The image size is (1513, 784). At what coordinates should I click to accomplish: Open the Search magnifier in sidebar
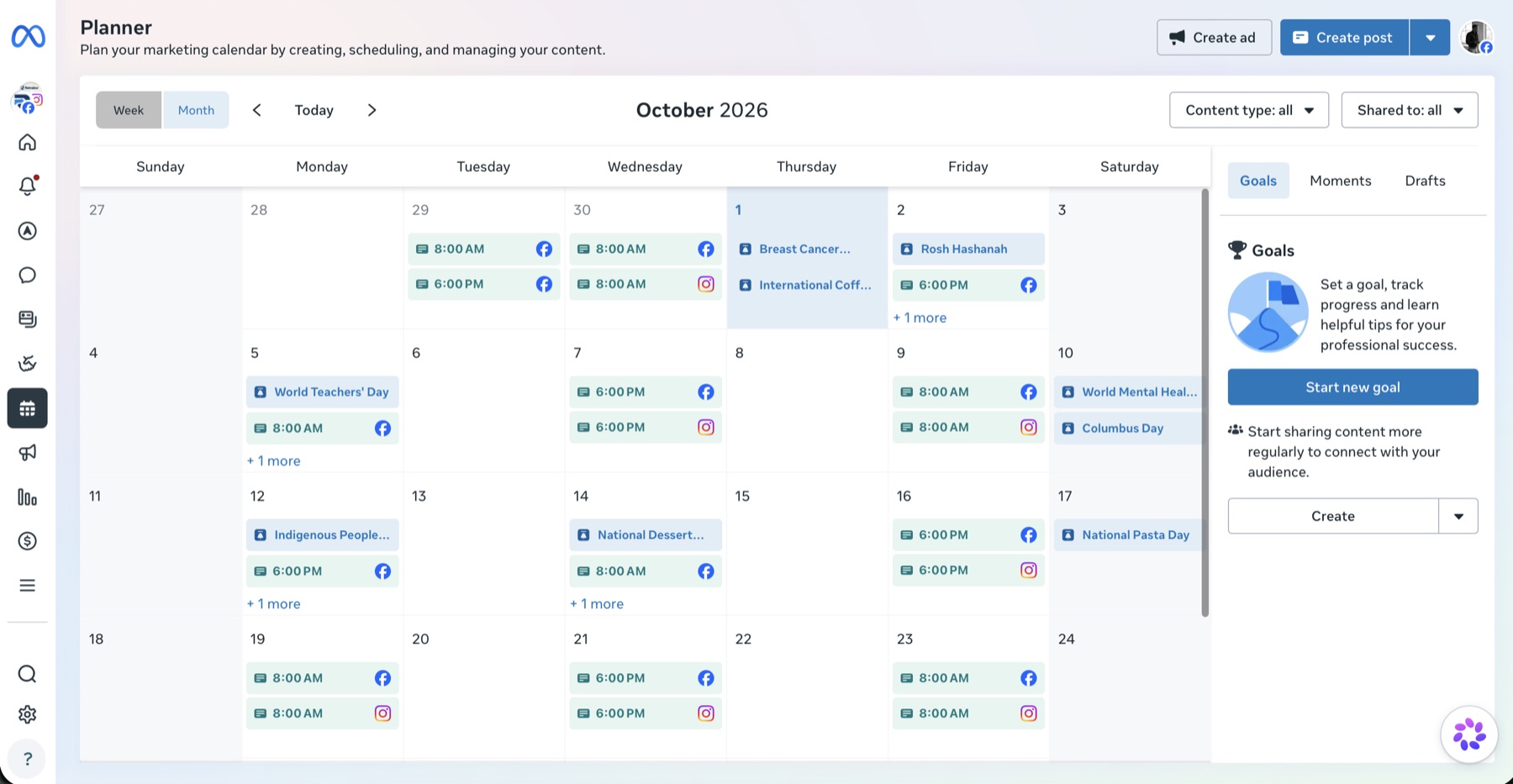[28, 674]
